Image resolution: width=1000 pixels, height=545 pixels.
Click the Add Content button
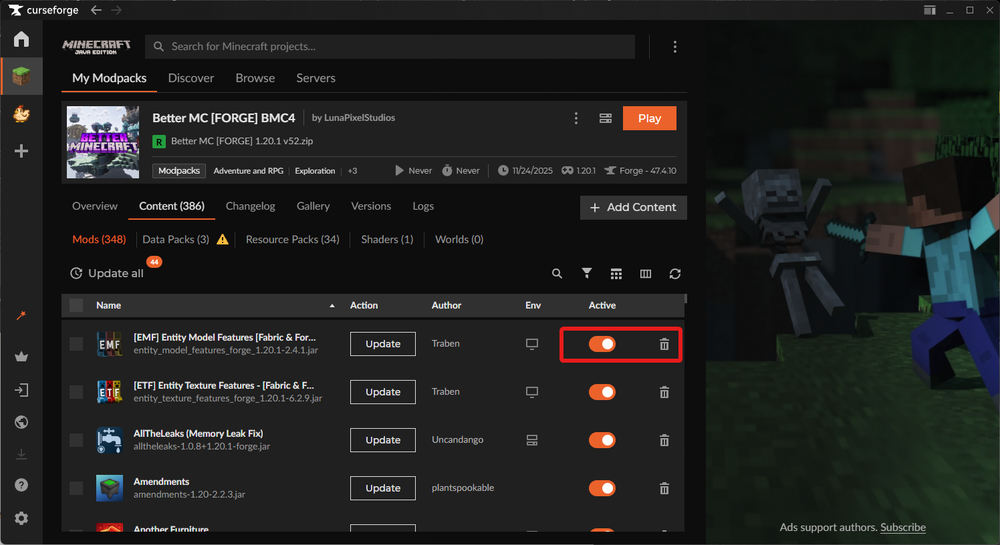pyautogui.click(x=633, y=208)
